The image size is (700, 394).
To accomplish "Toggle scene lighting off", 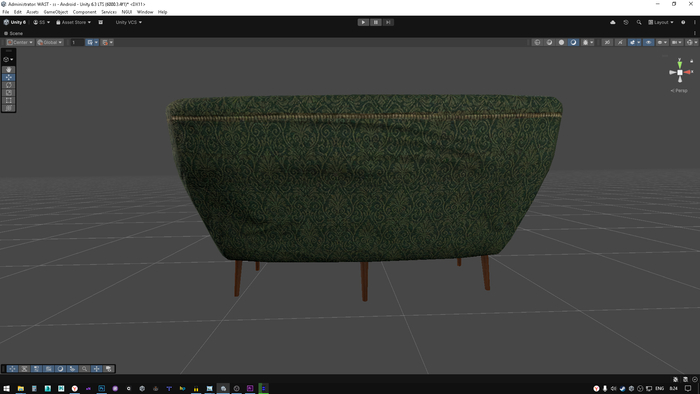I will [620, 42].
